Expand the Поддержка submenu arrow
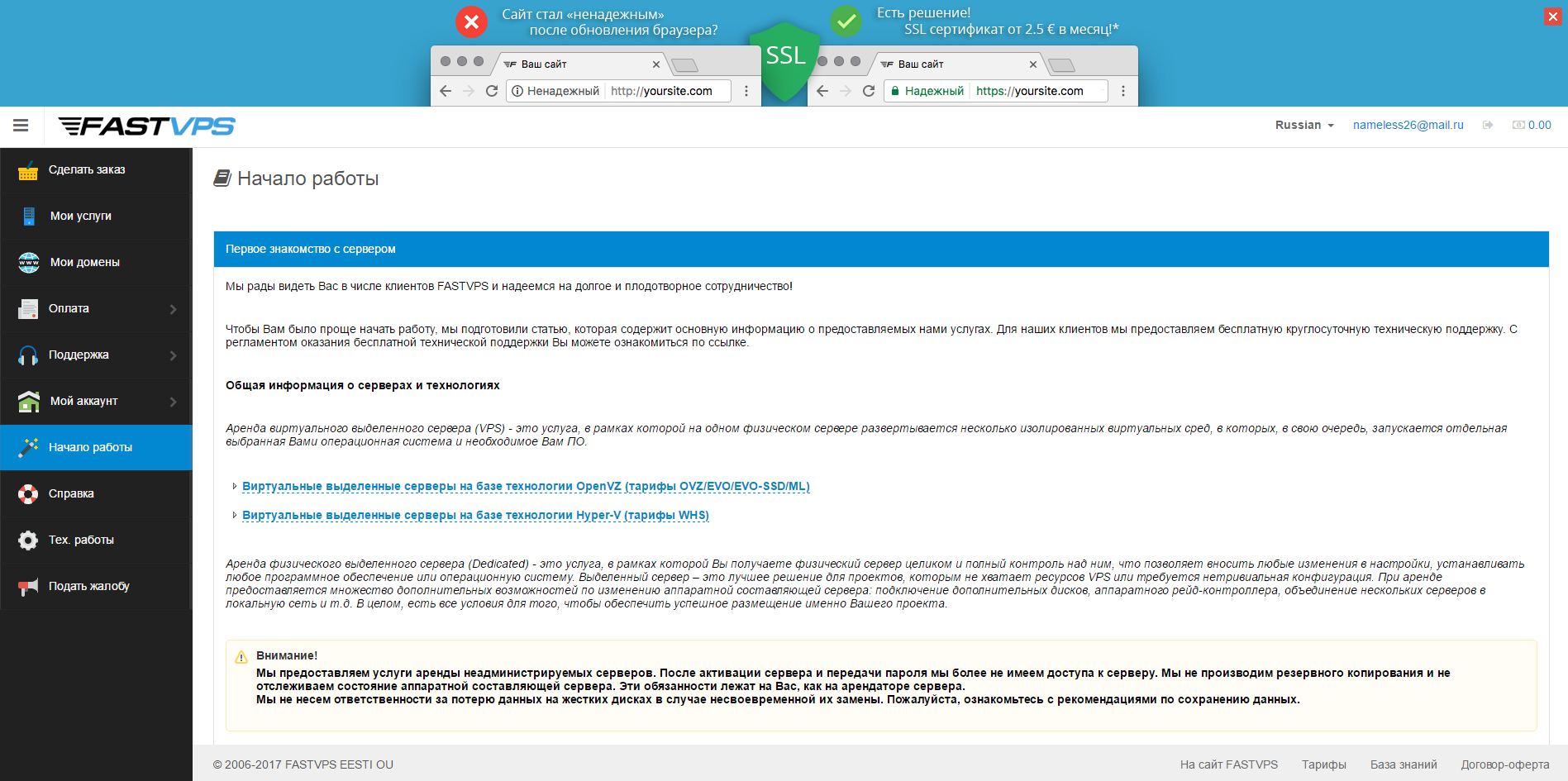1568x781 pixels. pyautogui.click(x=174, y=355)
